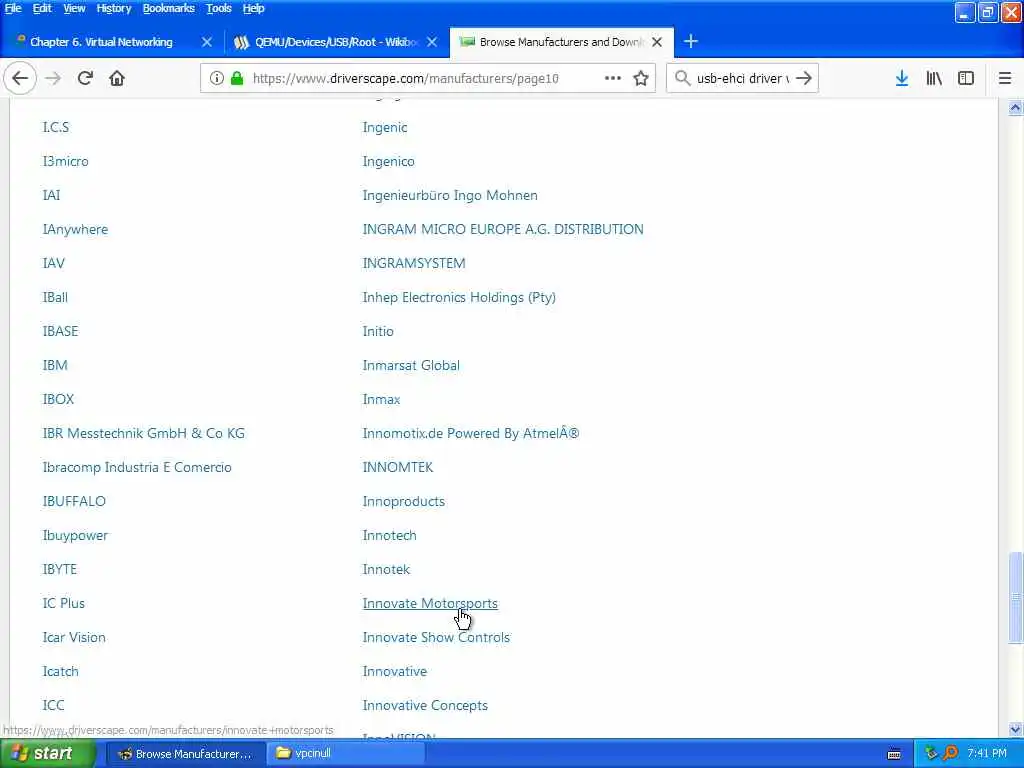Open the vpcinull folder taskbar button
Screen dimensions: 1024x768
point(346,754)
